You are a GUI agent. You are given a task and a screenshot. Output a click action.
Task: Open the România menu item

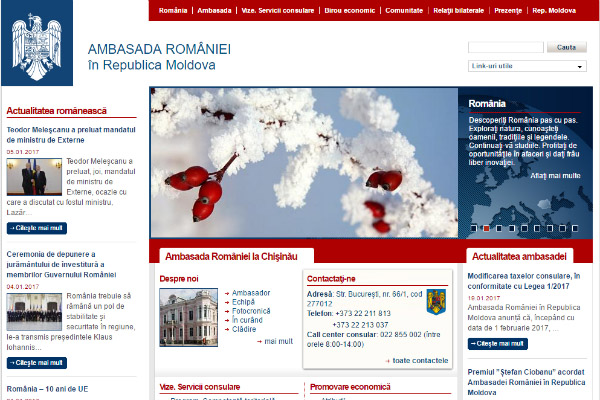(172, 10)
